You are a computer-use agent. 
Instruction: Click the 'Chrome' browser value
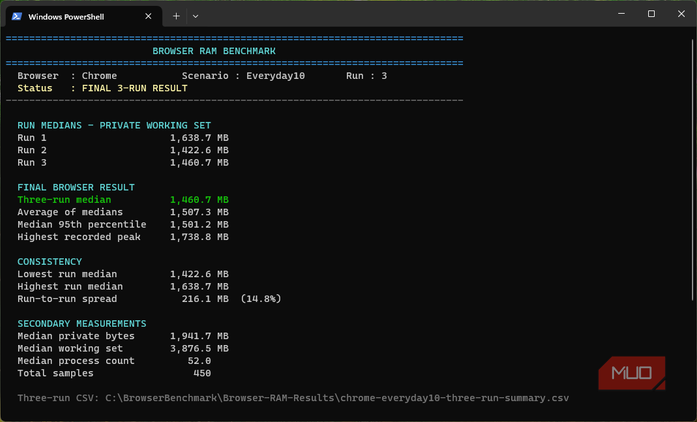pos(99,76)
